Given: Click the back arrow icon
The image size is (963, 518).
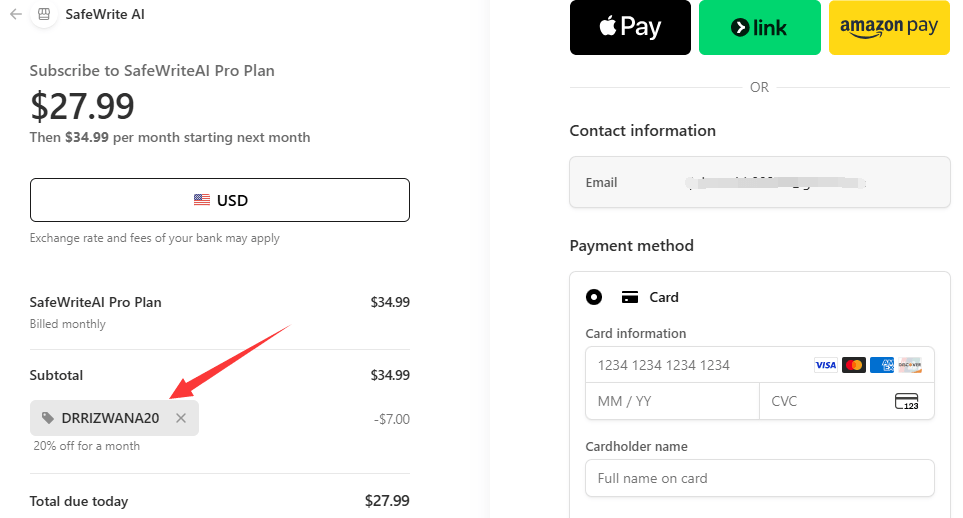Looking at the screenshot, I should [16, 14].
